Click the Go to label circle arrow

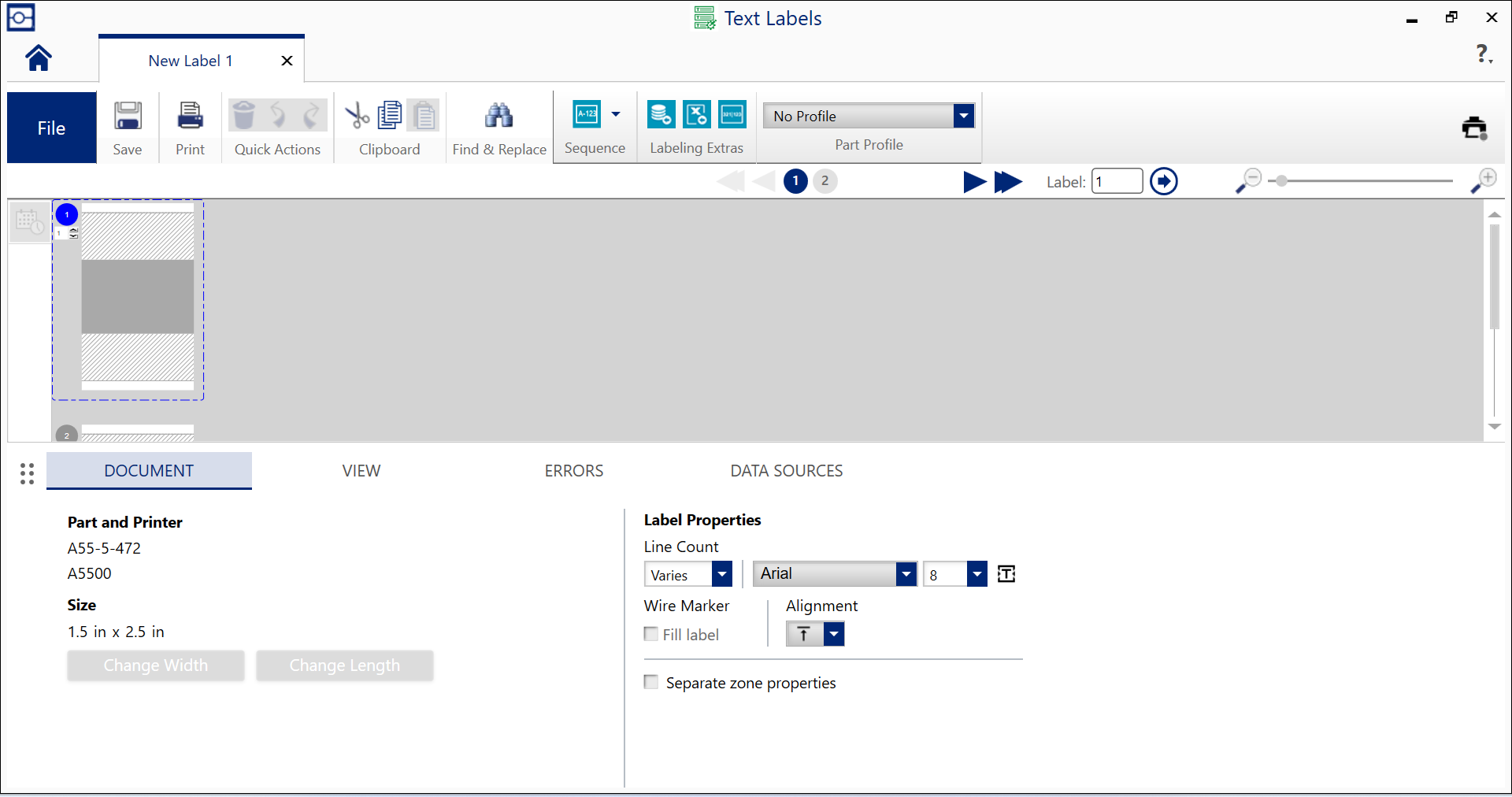point(1164,181)
